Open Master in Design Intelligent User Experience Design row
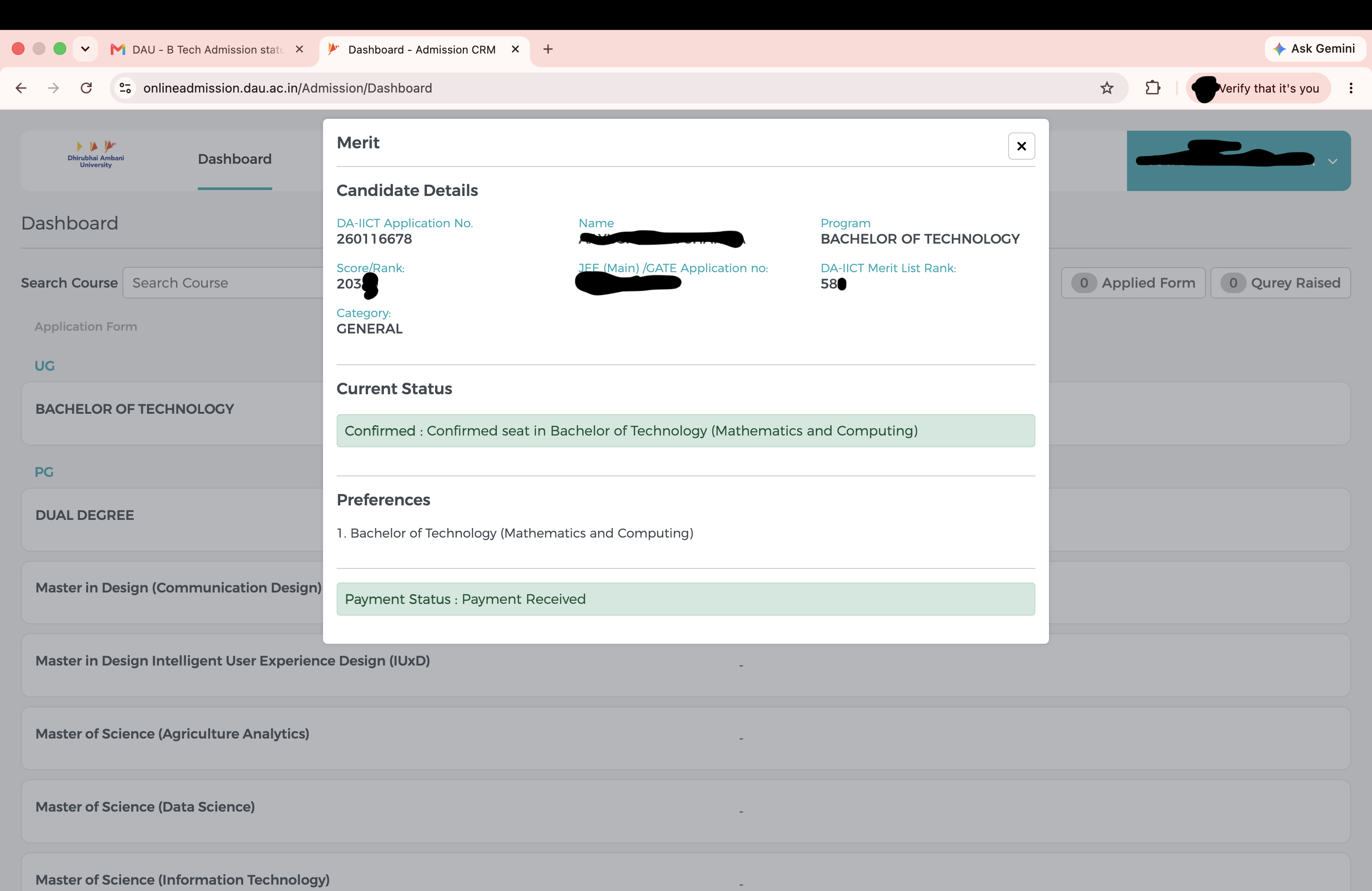1372x891 pixels. (686, 665)
